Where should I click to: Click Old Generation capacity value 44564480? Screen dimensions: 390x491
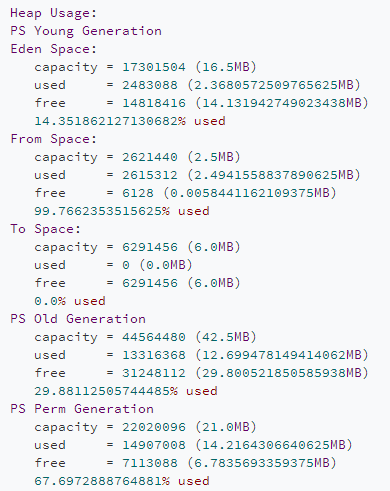(x=154, y=337)
